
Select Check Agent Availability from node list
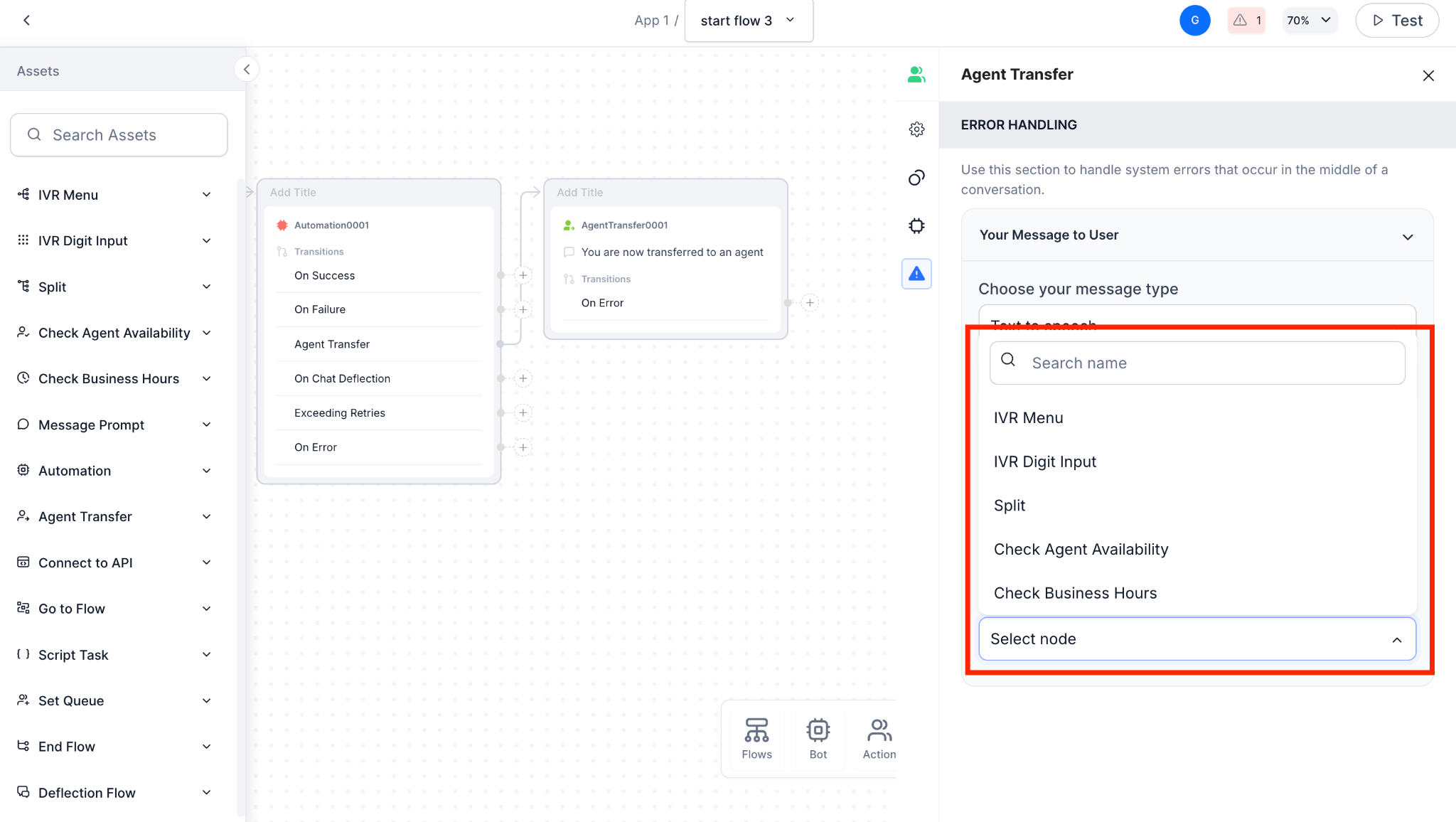coord(1081,549)
